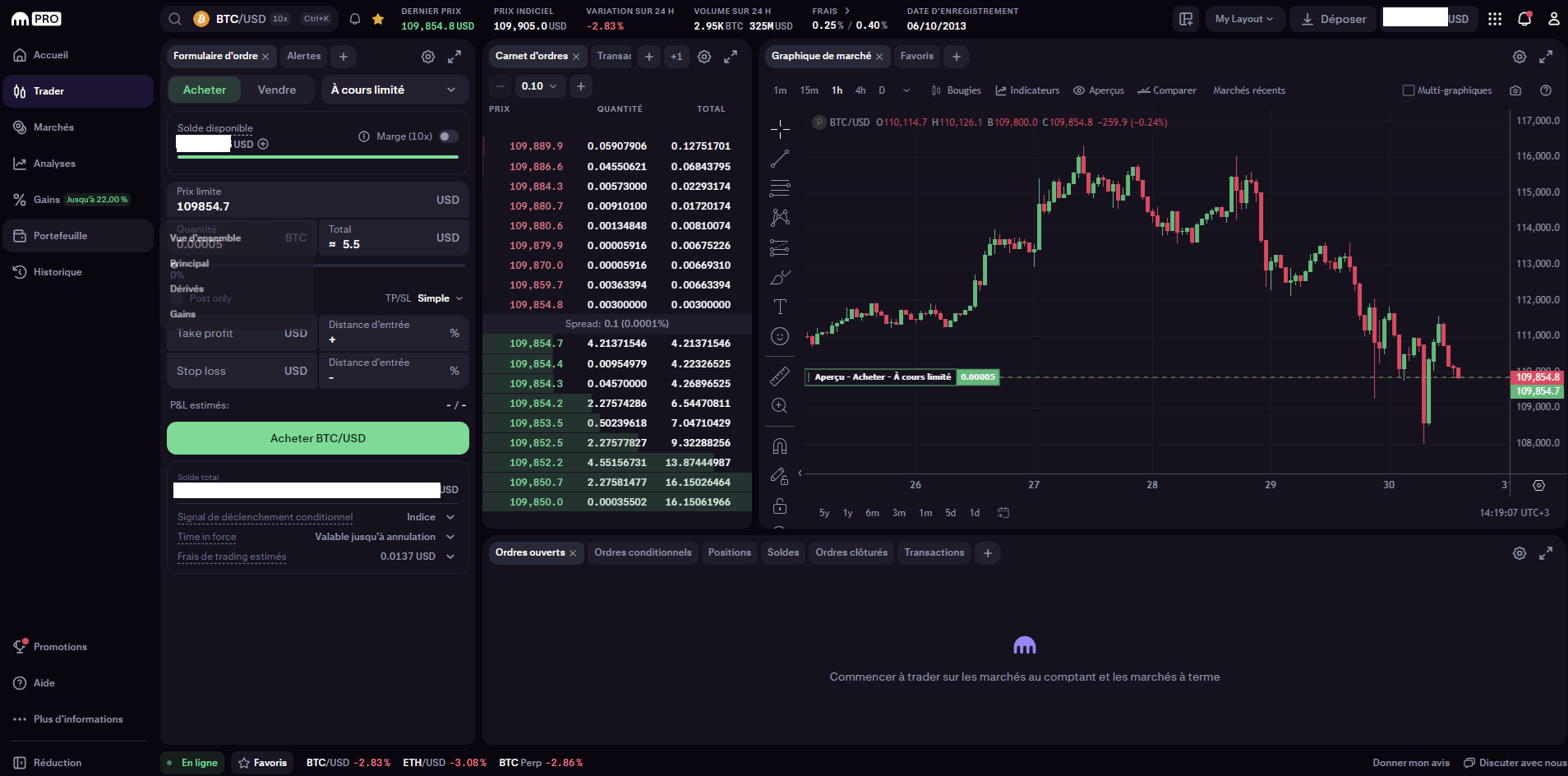Toggle the Marge (10x) switch

(449, 136)
